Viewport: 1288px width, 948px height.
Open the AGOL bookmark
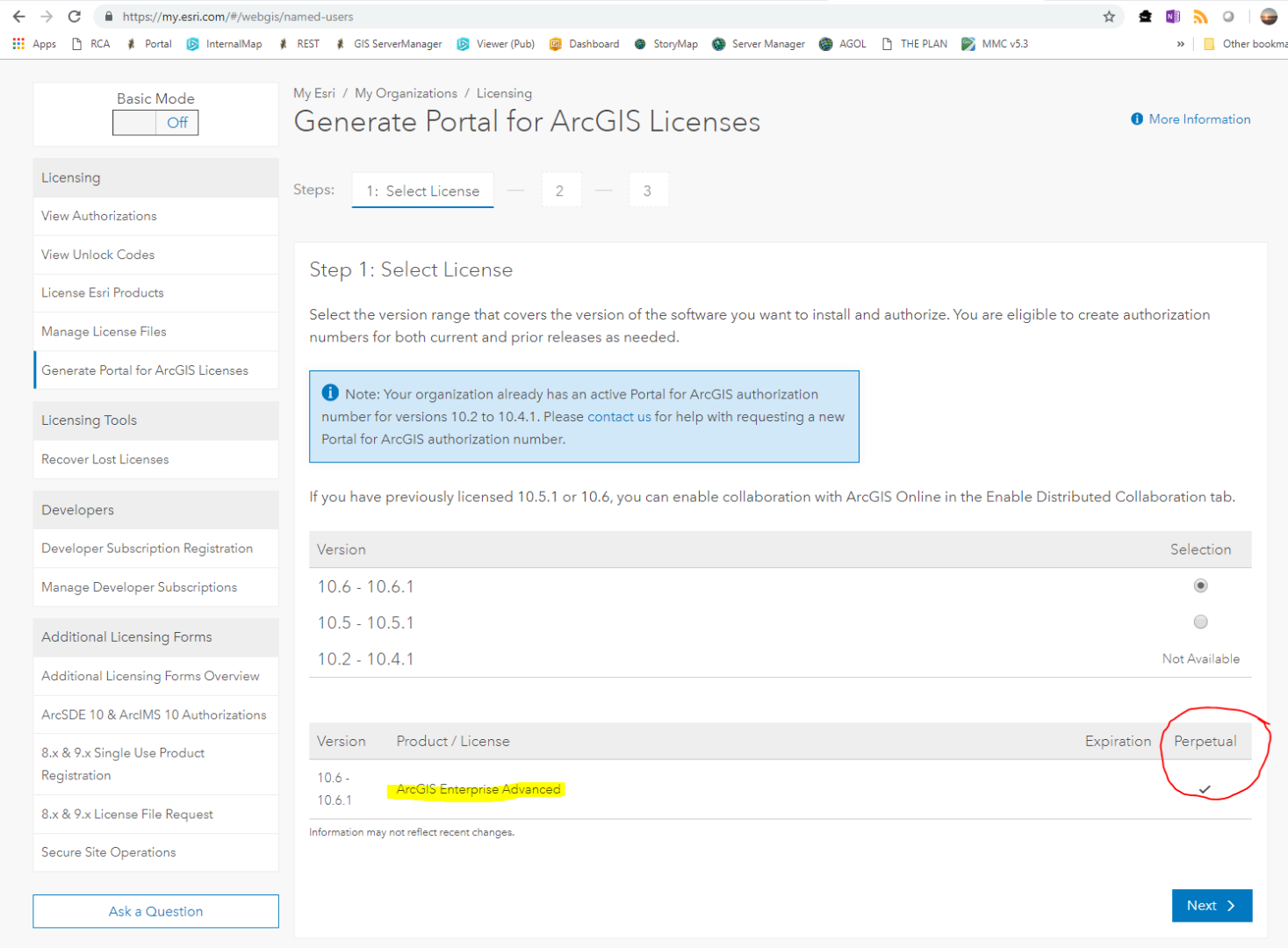[x=843, y=44]
